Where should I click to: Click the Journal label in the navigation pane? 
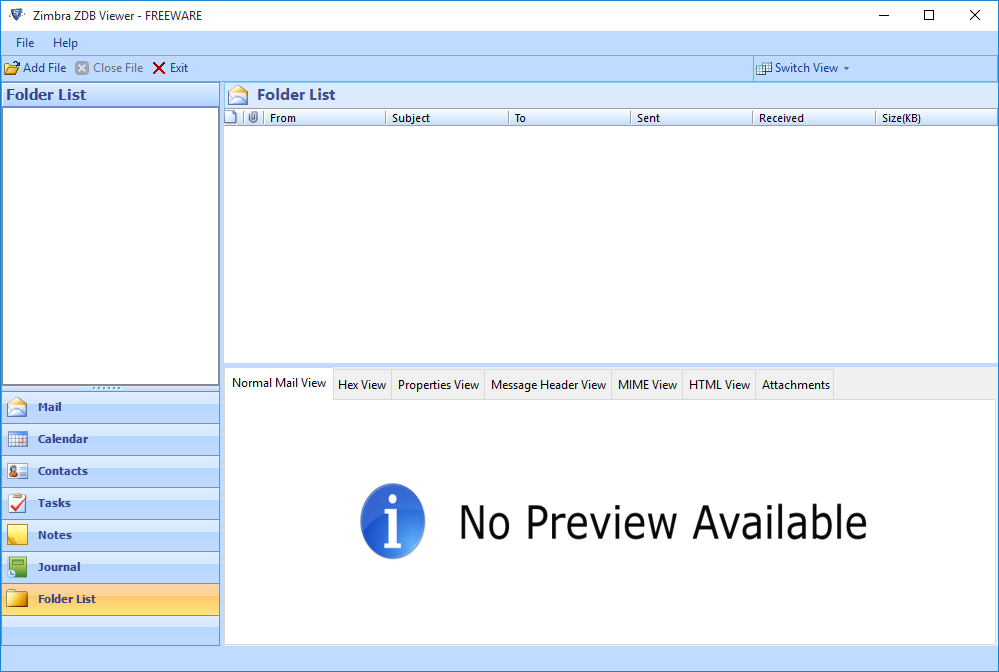tap(59, 567)
